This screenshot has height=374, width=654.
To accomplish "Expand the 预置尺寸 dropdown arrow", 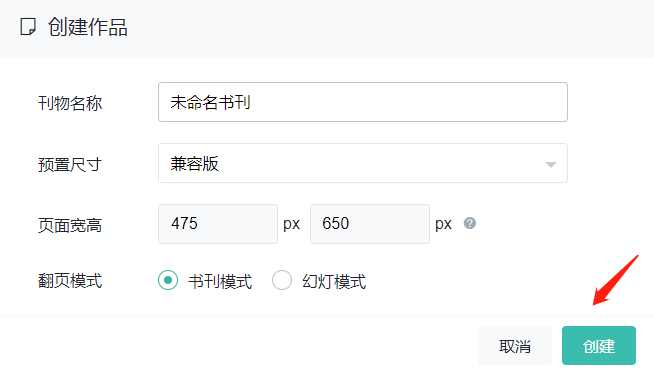I will tap(551, 165).
